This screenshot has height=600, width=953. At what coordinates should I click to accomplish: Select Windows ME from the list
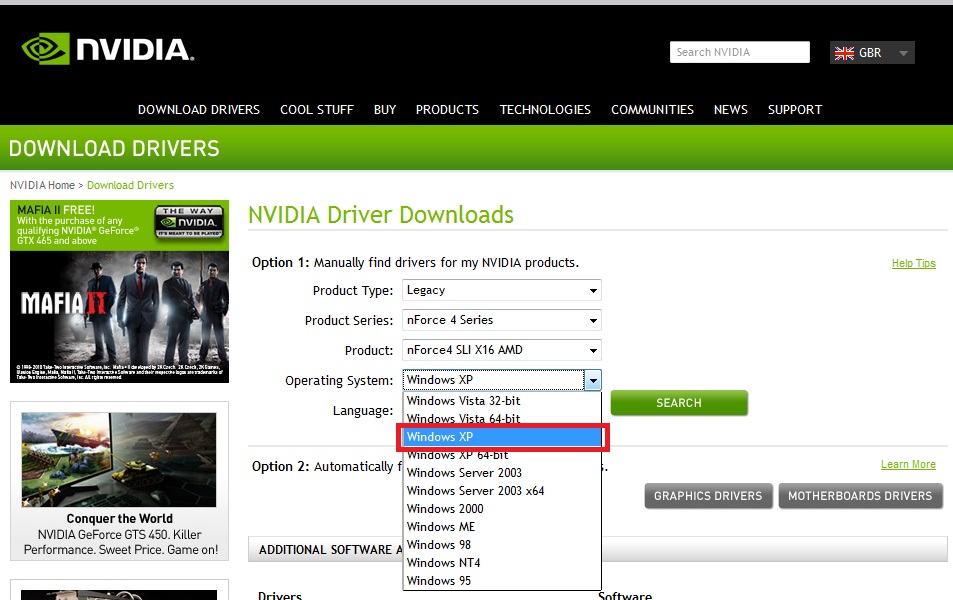[x=502, y=526]
